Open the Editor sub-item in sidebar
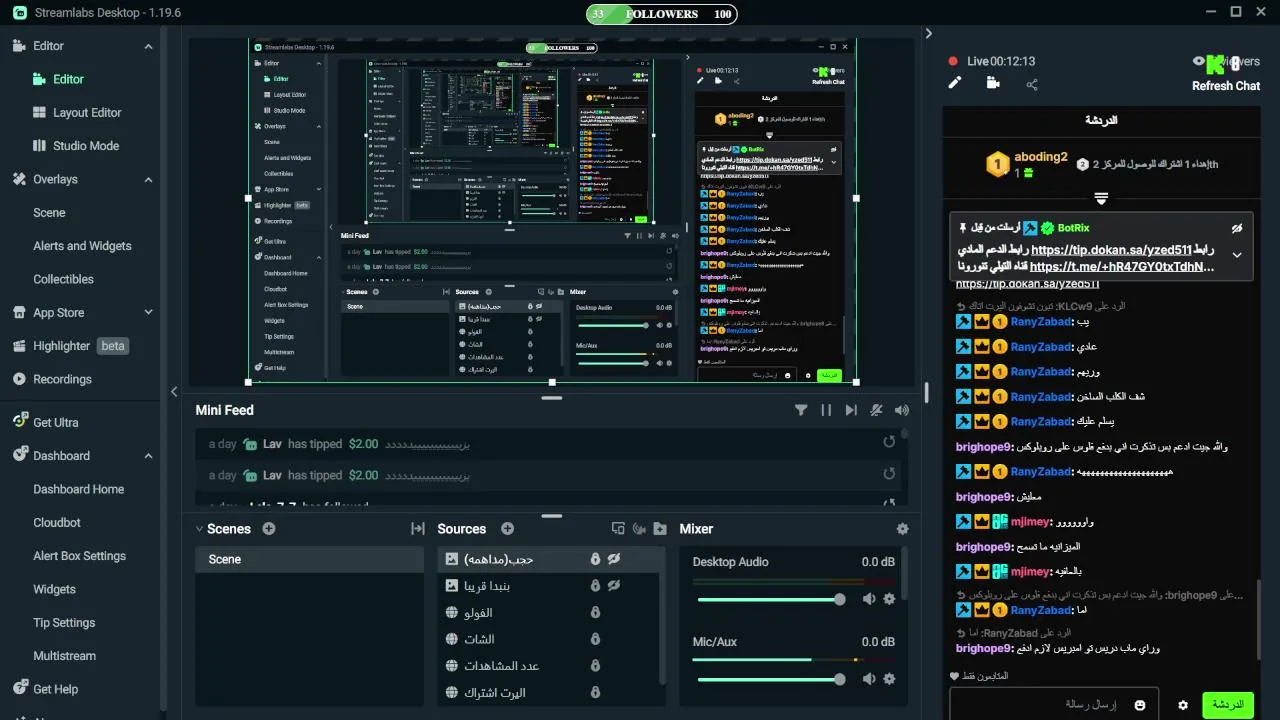Image resolution: width=1280 pixels, height=720 pixels. (68, 79)
